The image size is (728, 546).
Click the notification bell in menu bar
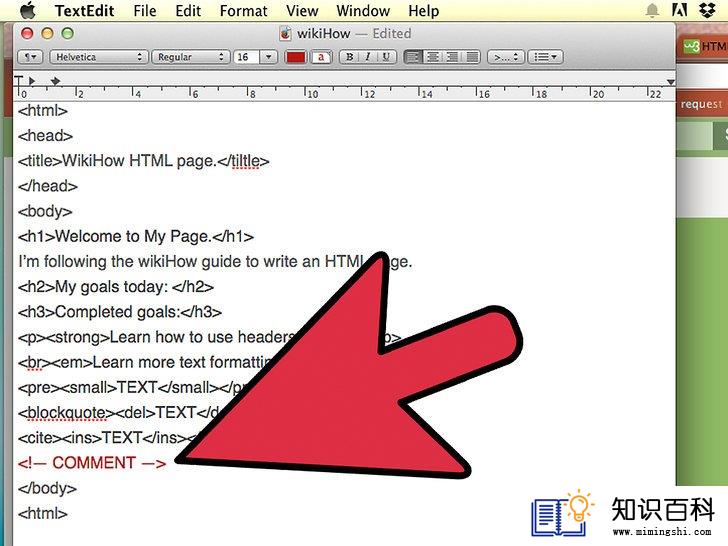coord(652,10)
